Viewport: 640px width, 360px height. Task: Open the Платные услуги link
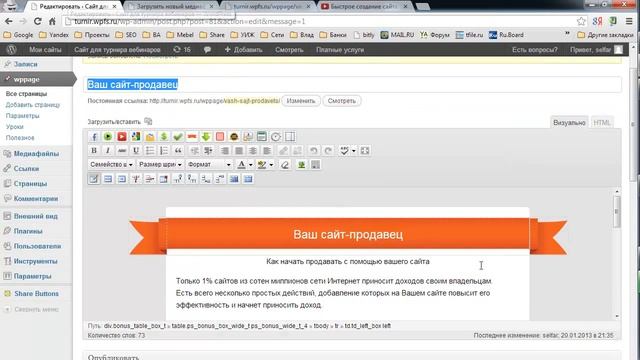(x=340, y=49)
